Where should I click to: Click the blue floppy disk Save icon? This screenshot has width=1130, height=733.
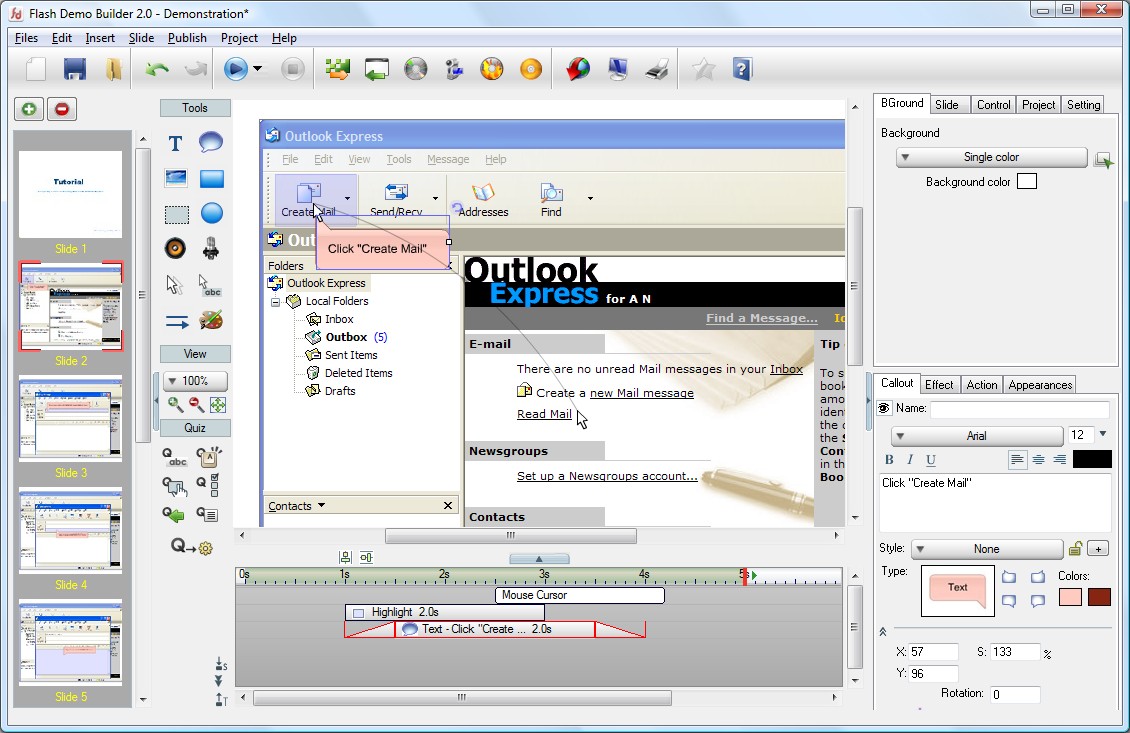[75, 69]
